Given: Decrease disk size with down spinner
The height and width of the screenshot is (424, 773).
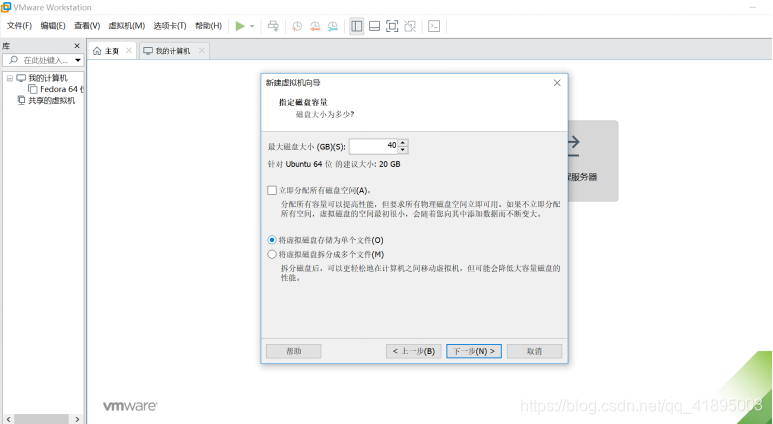Looking at the screenshot, I should (x=403, y=149).
